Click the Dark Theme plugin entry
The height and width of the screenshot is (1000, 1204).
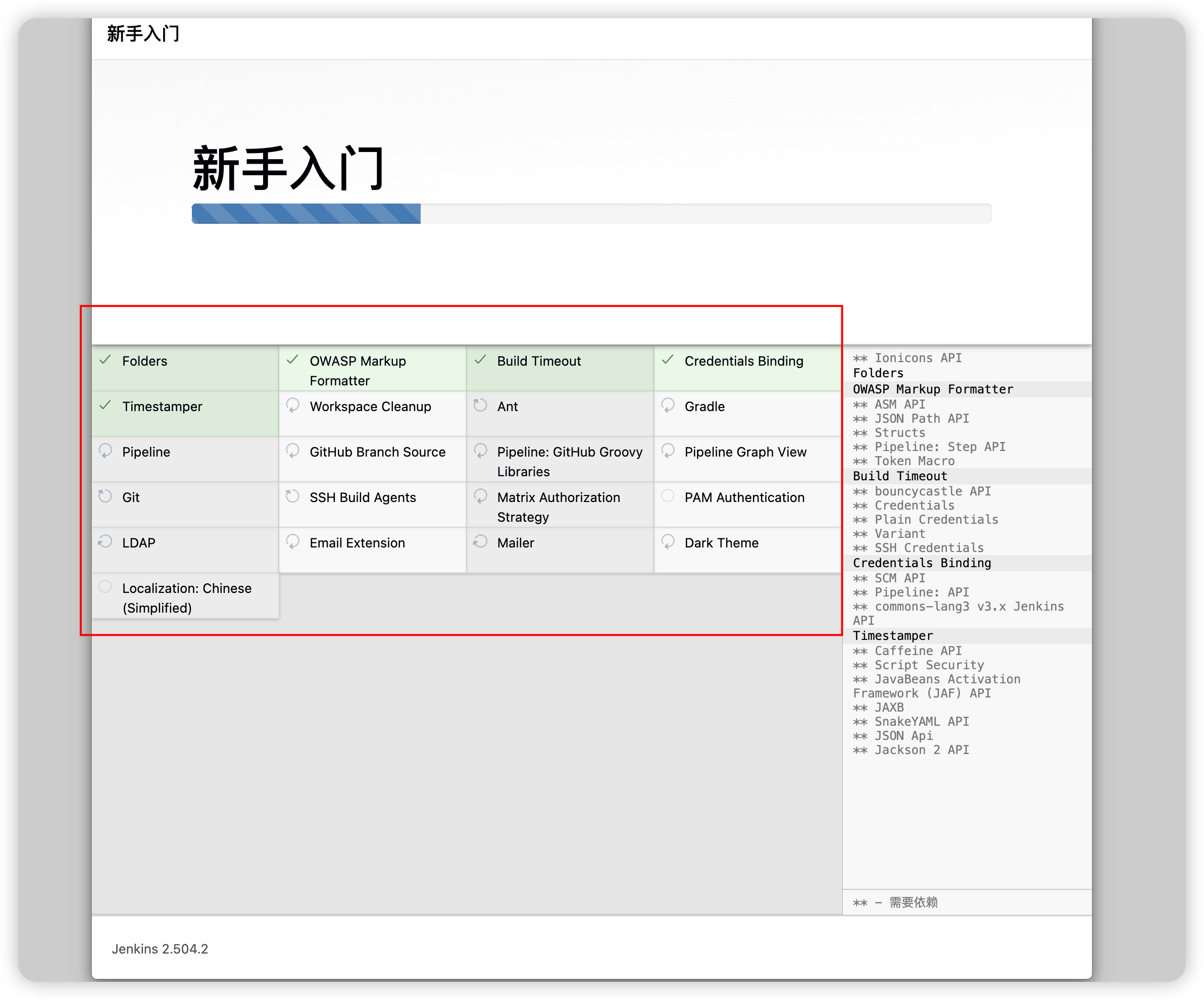[x=721, y=543]
